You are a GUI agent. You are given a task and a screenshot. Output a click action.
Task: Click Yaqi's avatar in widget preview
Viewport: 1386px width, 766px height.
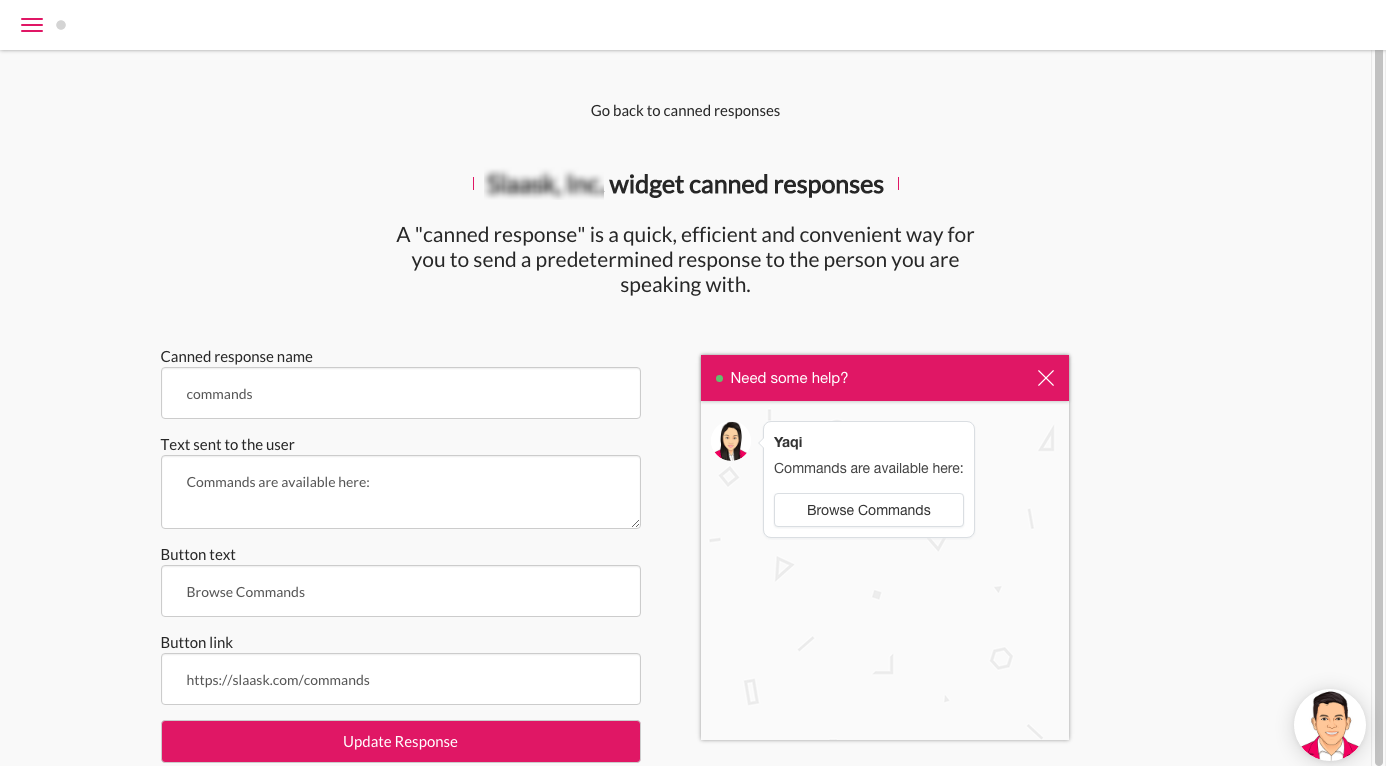point(731,441)
